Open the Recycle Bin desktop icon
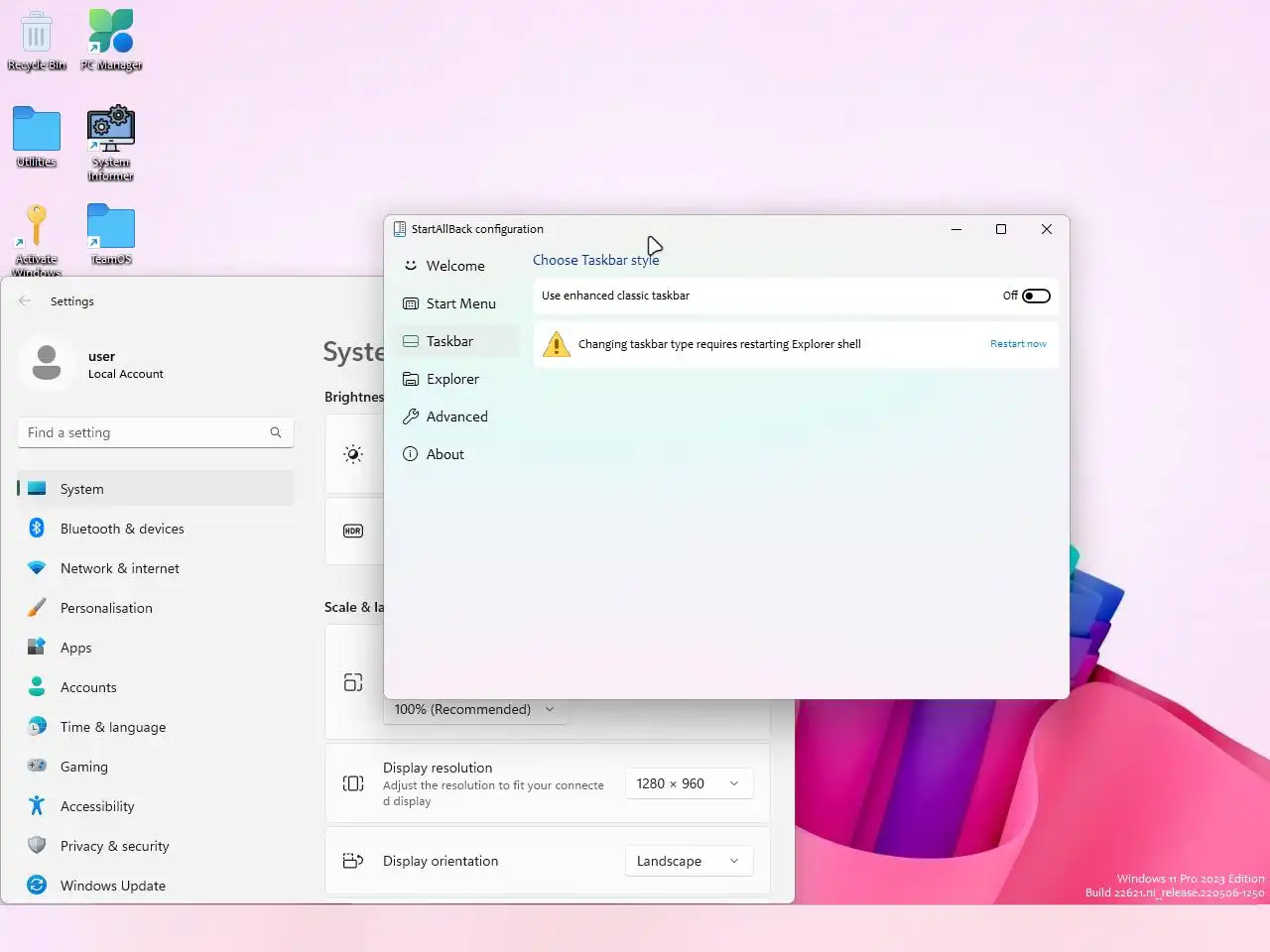The width and height of the screenshot is (1270, 952). (x=37, y=41)
